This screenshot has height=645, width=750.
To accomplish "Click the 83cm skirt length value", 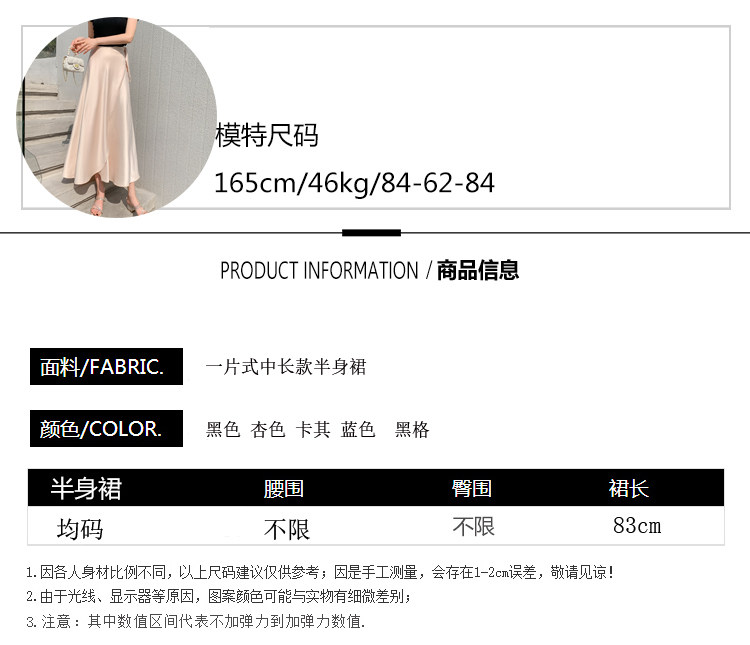I will (637, 526).
